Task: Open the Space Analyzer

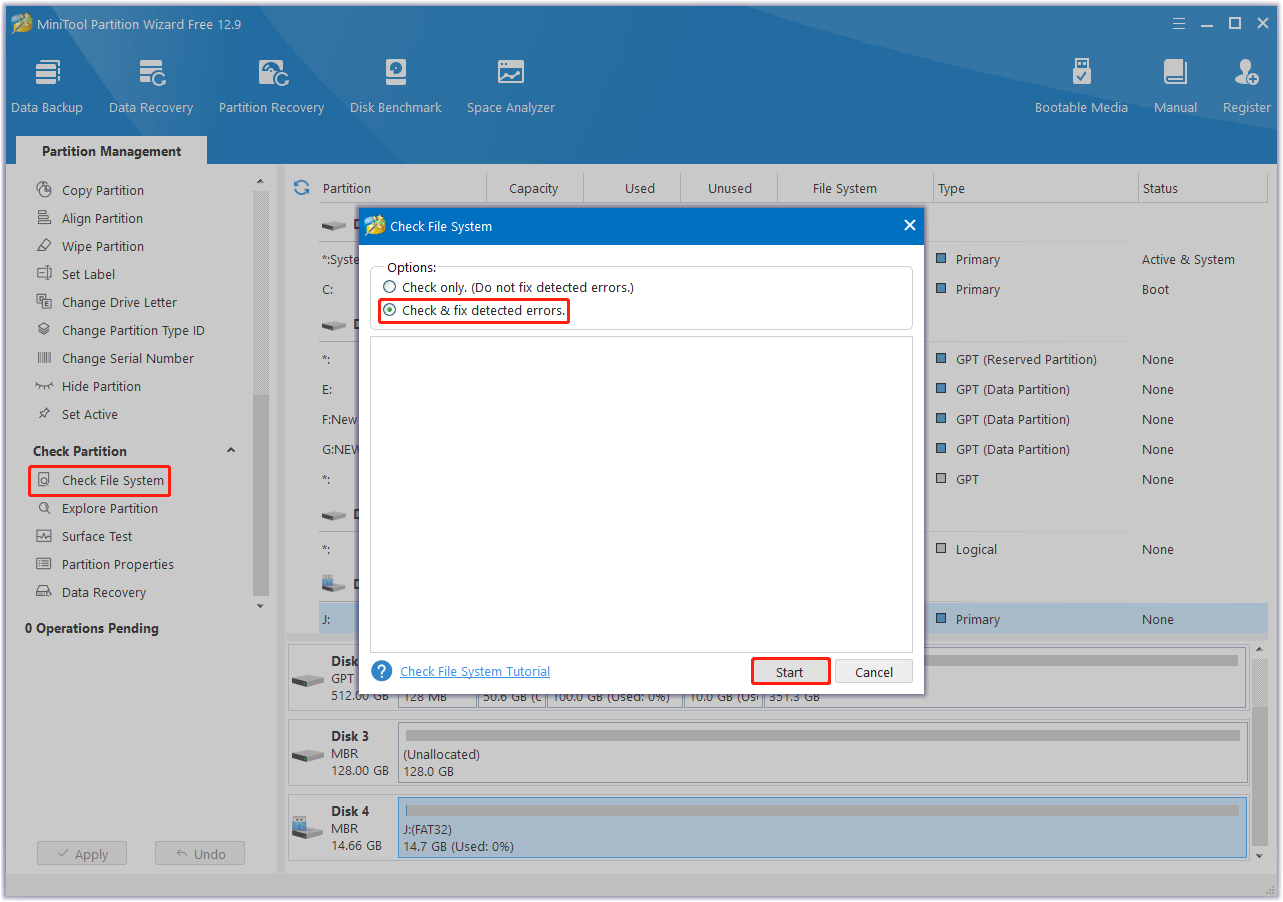Action: [511, 87]
